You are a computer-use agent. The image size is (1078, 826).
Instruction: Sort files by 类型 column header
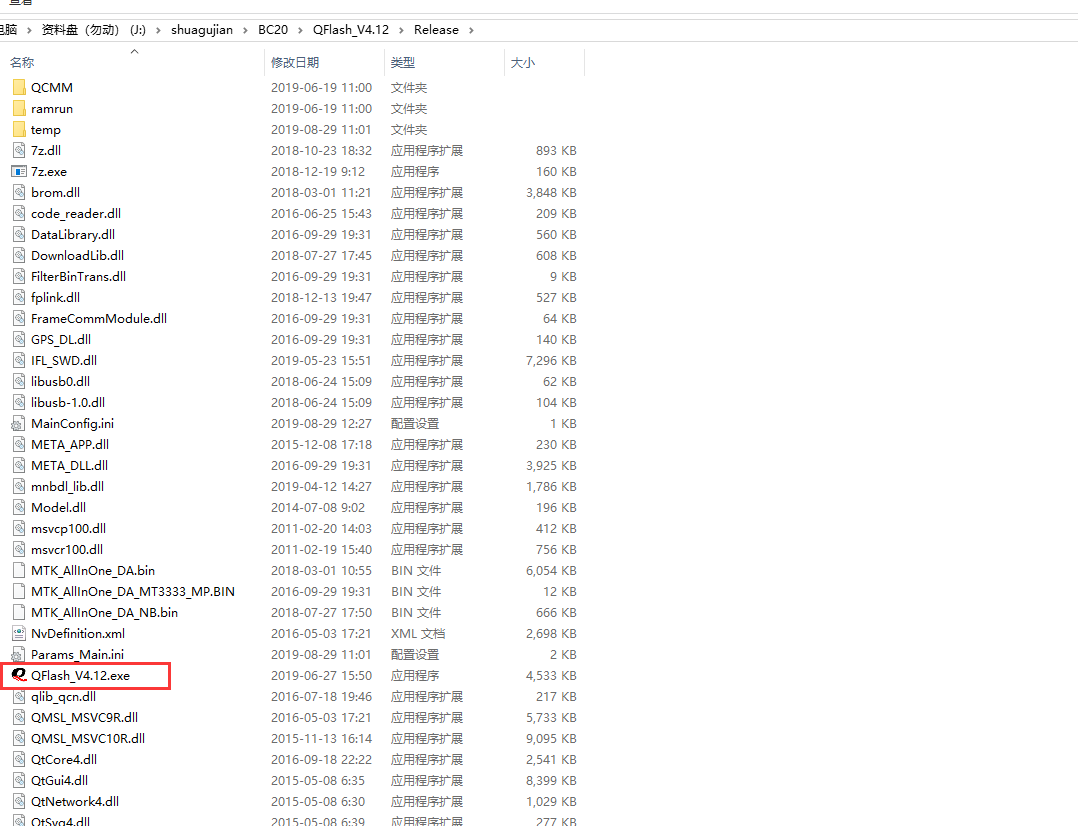click(x=403, y=63)
